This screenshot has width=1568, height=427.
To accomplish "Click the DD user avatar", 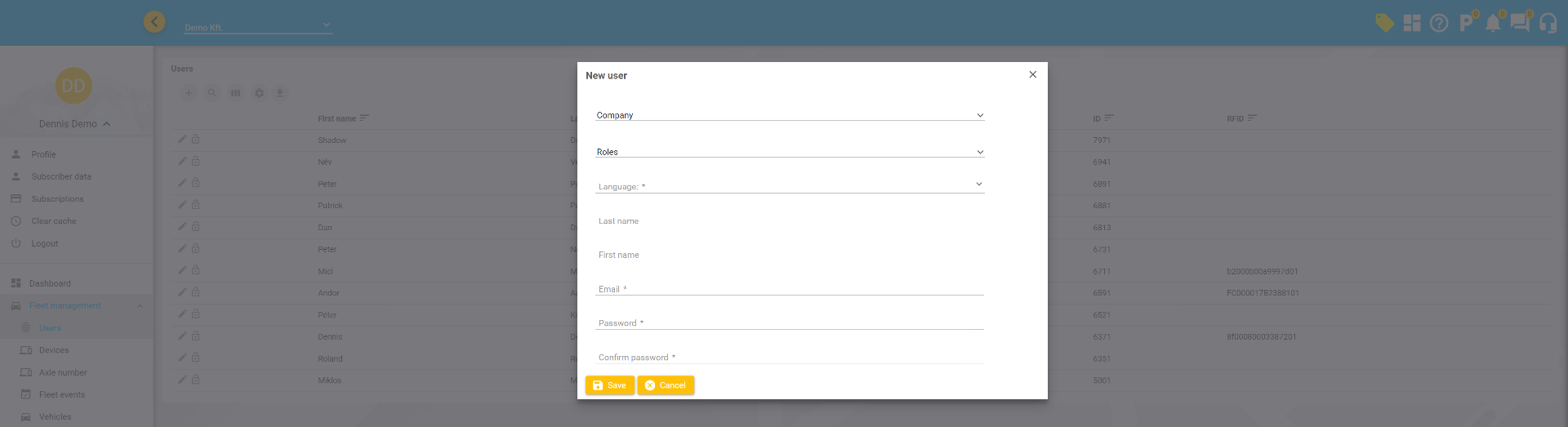I will click(73, 86).
